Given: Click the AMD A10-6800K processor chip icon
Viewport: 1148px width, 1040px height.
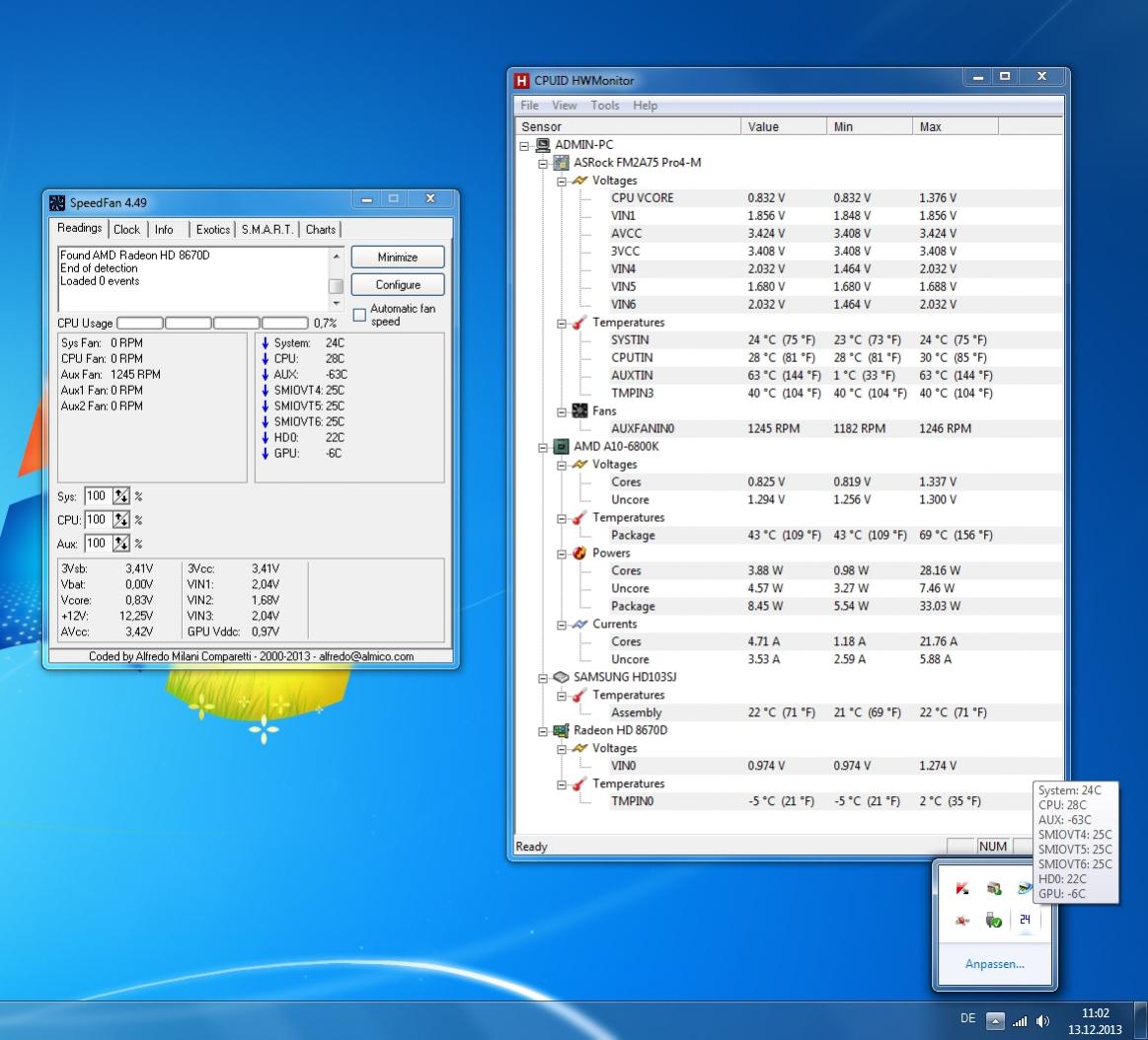Looking at the screenshot, I should pyautogui.click(x=561, y=447).
